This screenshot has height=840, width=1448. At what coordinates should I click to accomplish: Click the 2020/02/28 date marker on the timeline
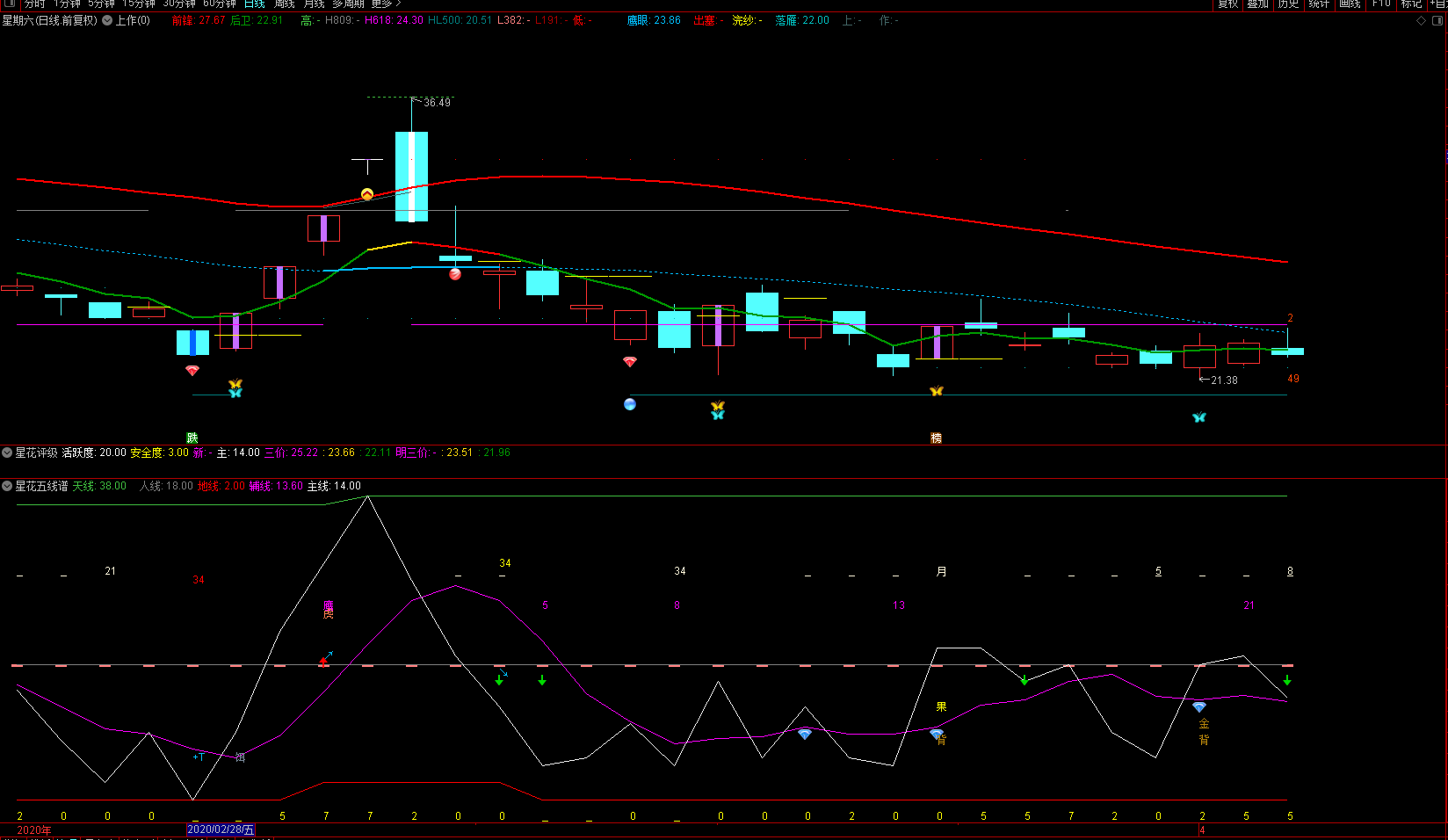point(221,829)
